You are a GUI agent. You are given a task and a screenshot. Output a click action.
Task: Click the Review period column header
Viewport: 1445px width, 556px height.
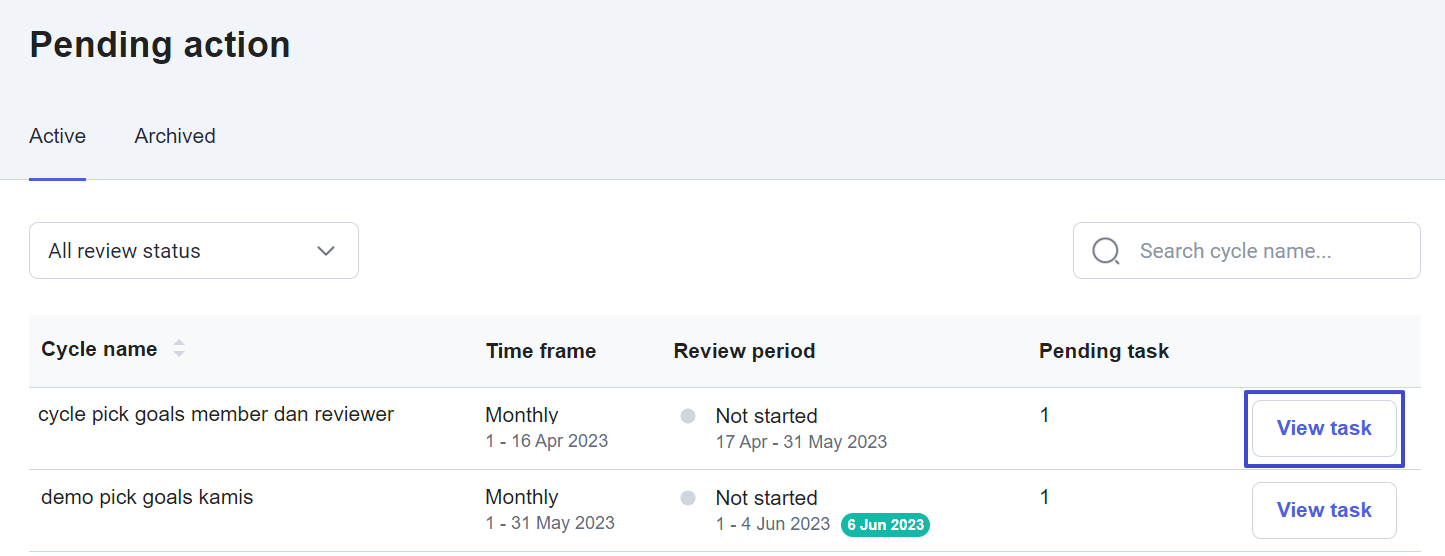(745, 351)
